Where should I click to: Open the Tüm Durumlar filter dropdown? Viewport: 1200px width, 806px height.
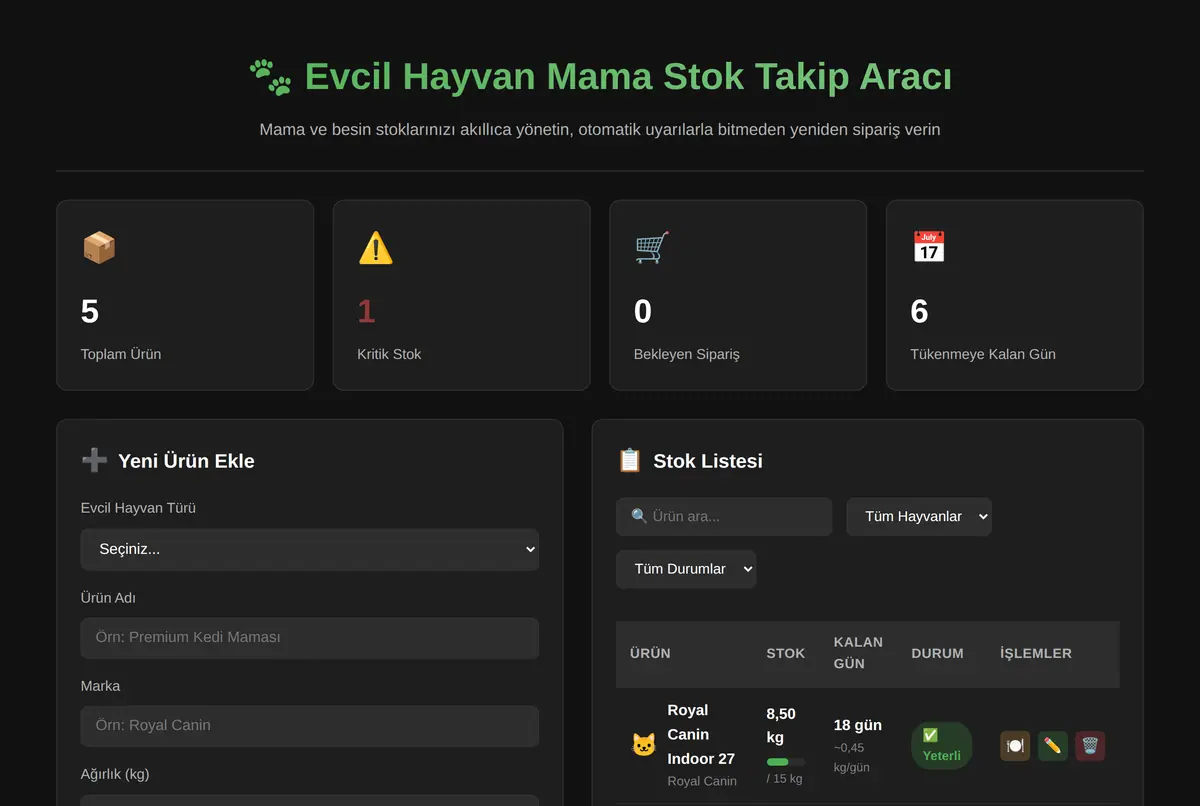coord(686,568)
